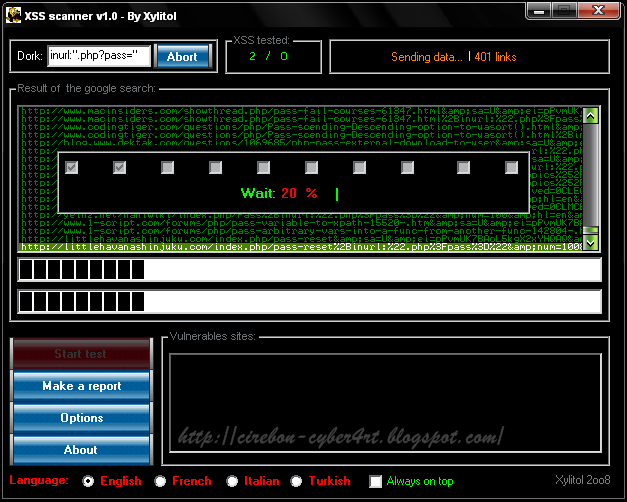Select macinsiders row containing html%2Binurl

pyautogui.click(x=301, y=119)
